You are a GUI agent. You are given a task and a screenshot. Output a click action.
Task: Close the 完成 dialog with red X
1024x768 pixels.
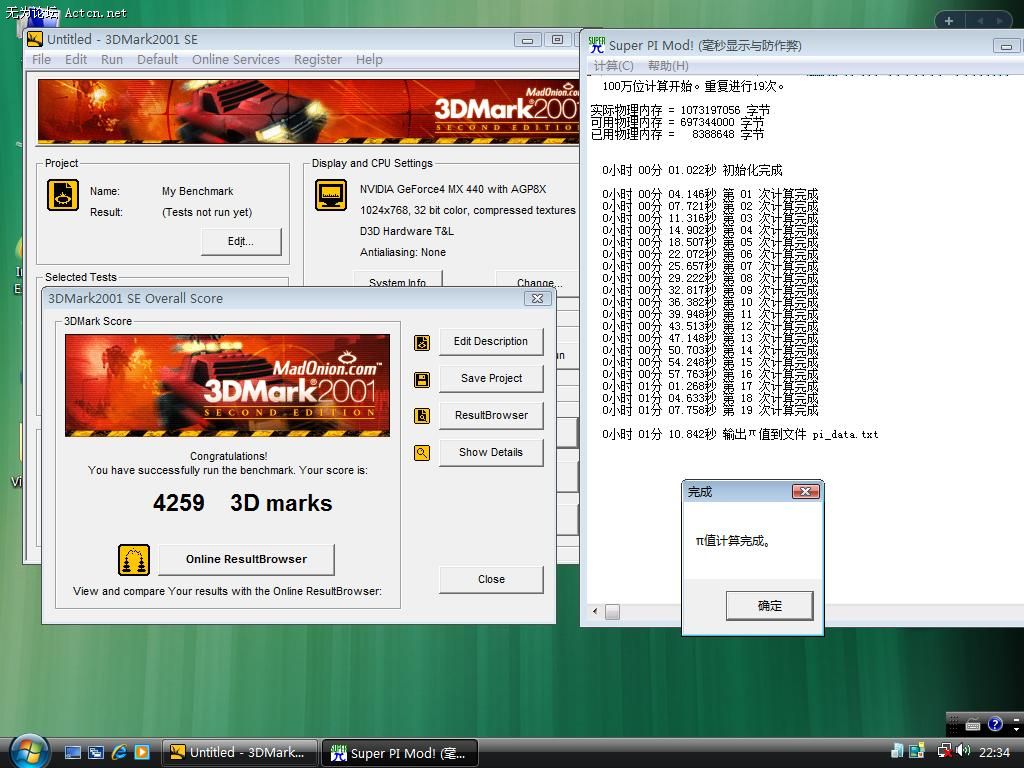click(x=805, y=492)
